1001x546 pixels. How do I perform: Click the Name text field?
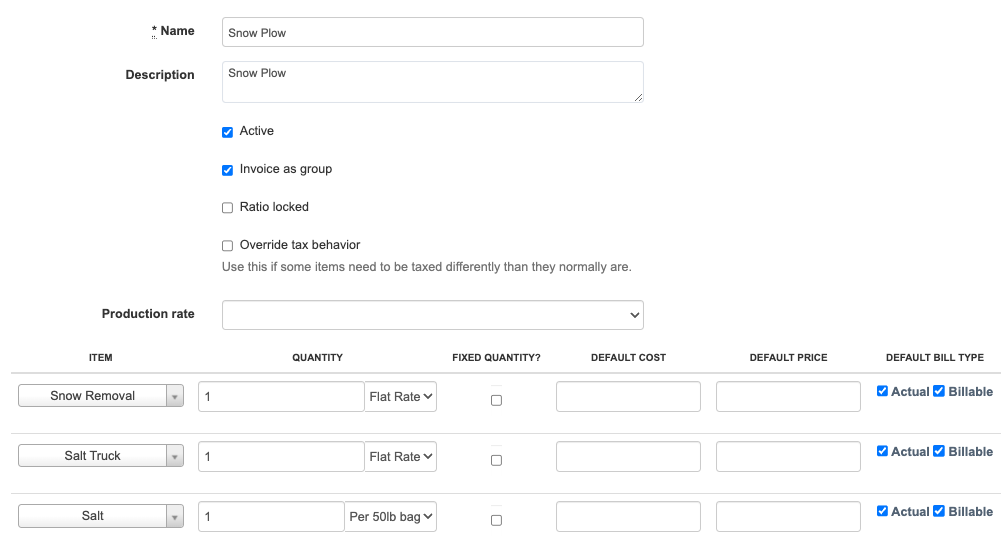point(432,32)
